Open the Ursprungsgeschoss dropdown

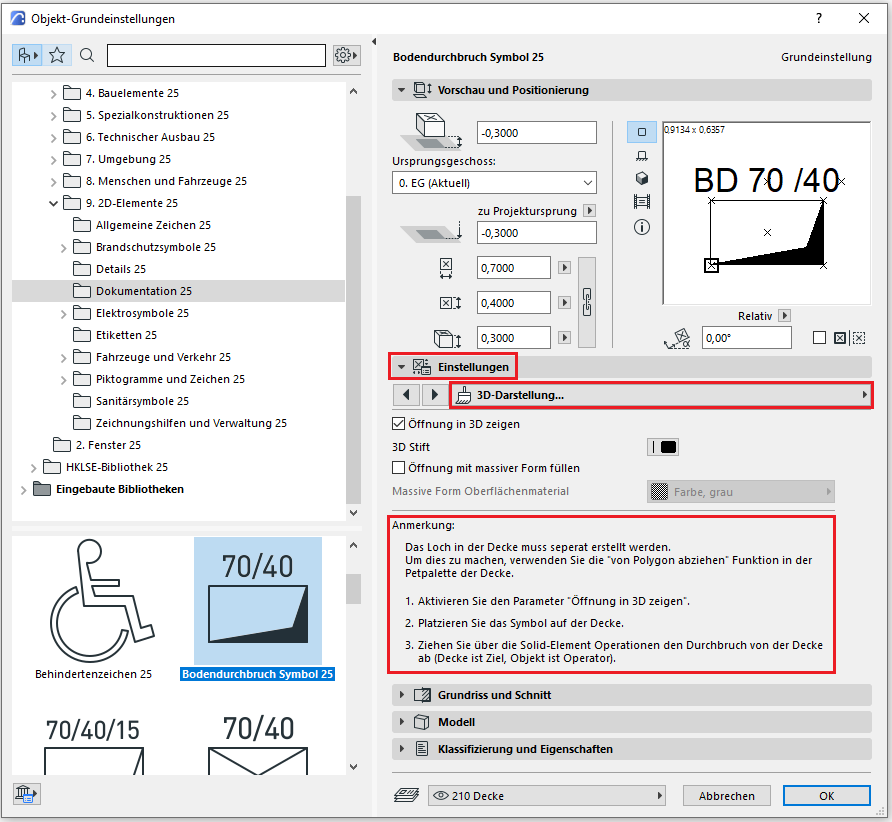(x=494, y=183)
